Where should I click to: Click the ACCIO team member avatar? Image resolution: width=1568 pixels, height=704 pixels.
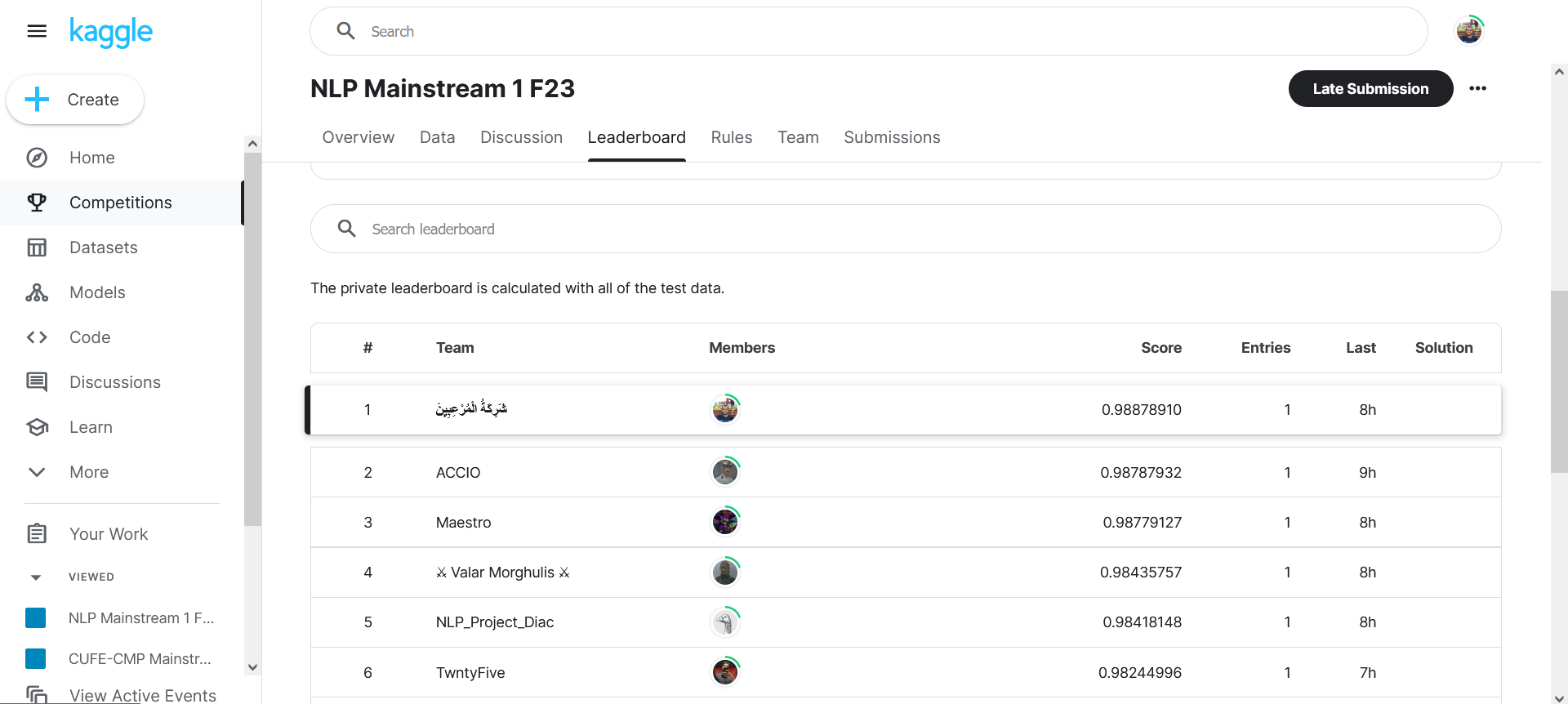click(725, 471)
